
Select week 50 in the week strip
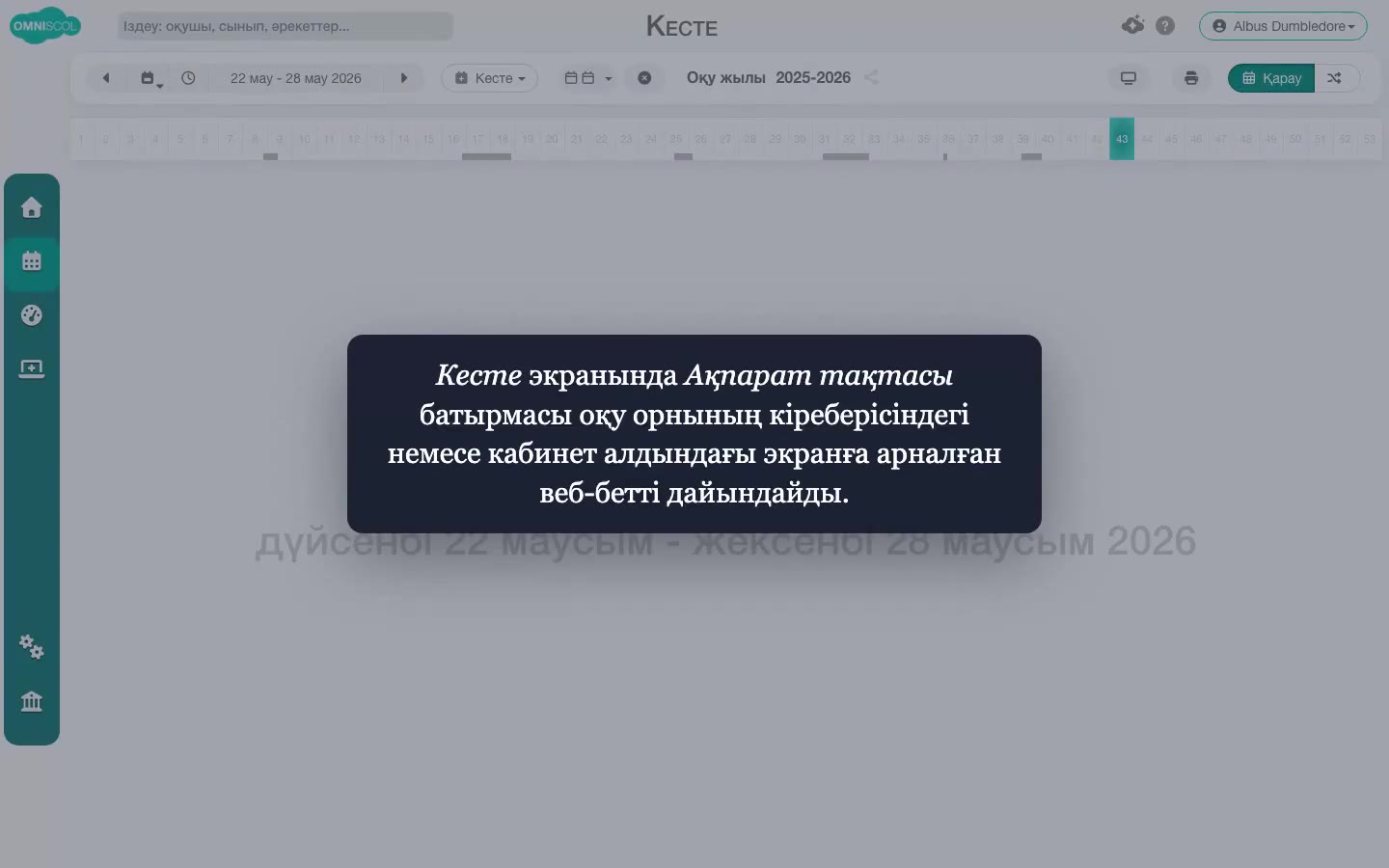[x=1295, y=139]
